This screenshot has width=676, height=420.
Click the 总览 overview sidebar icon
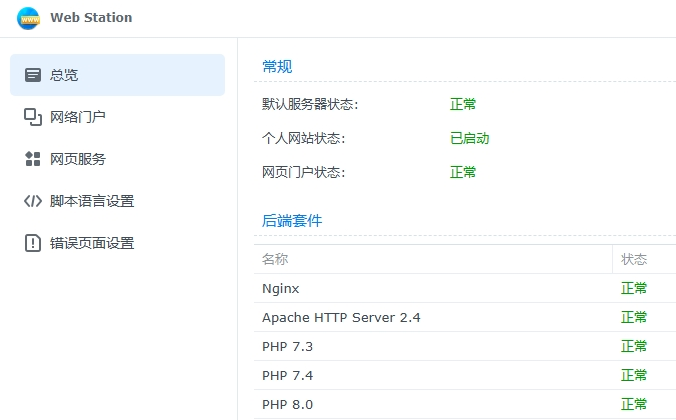tap(33, 75)
